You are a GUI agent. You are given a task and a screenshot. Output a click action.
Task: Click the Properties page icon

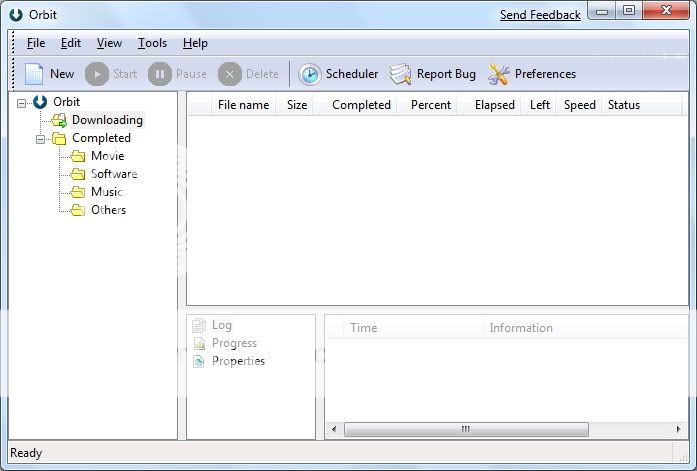(x=199, y=361)
